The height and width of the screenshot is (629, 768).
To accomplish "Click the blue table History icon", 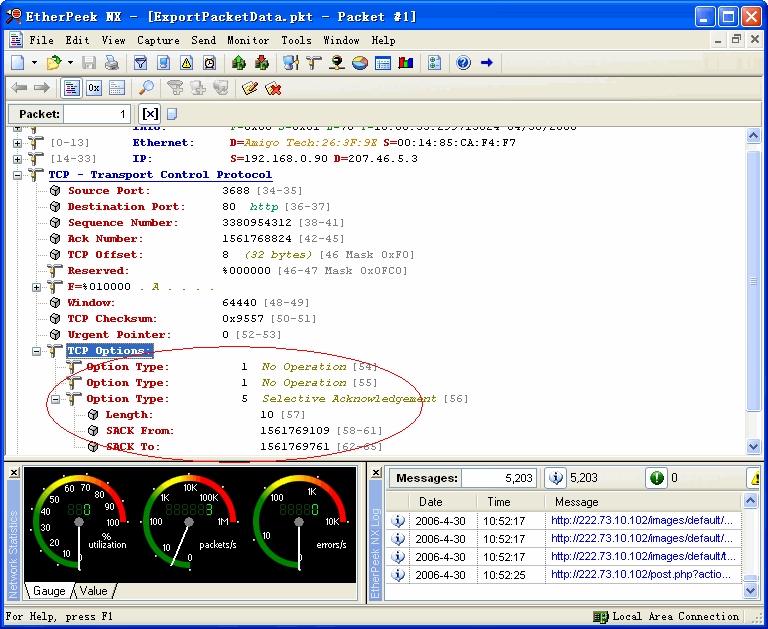I will (x=383, y=63).
